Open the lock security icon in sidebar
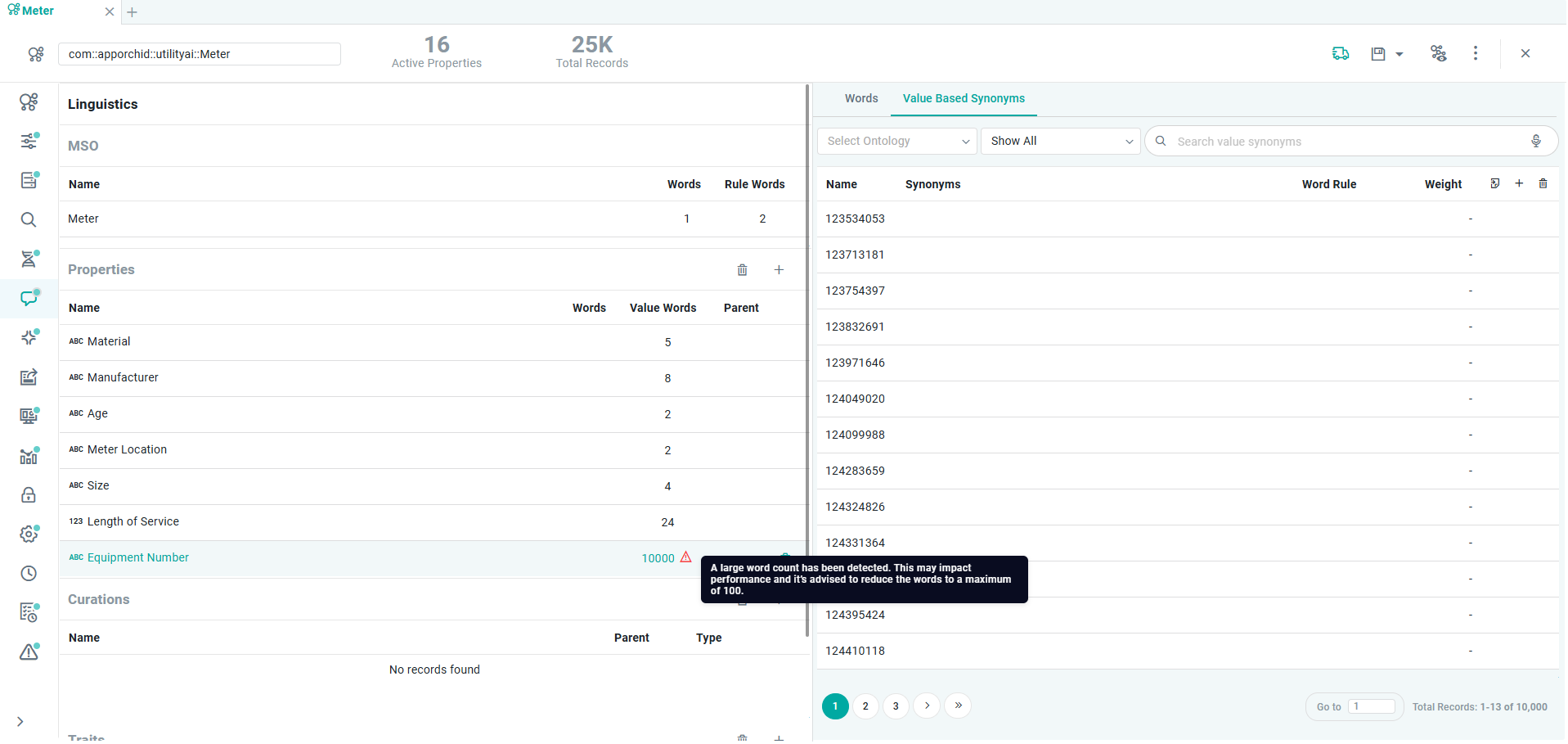Viewport: 1568px width, 744px height. pos(29,495)
